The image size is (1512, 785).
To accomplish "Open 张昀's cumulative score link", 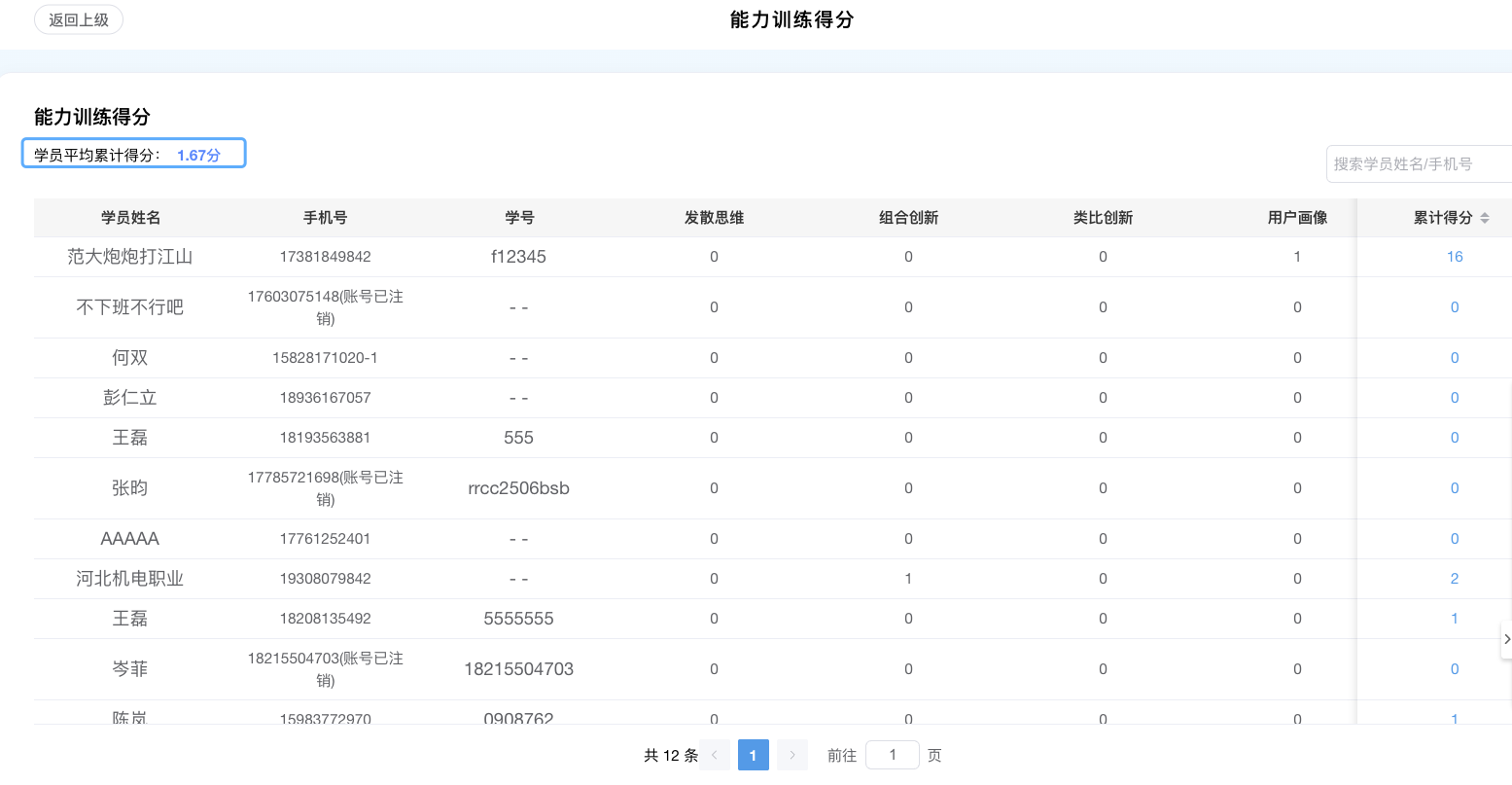I will [1455, 488].
